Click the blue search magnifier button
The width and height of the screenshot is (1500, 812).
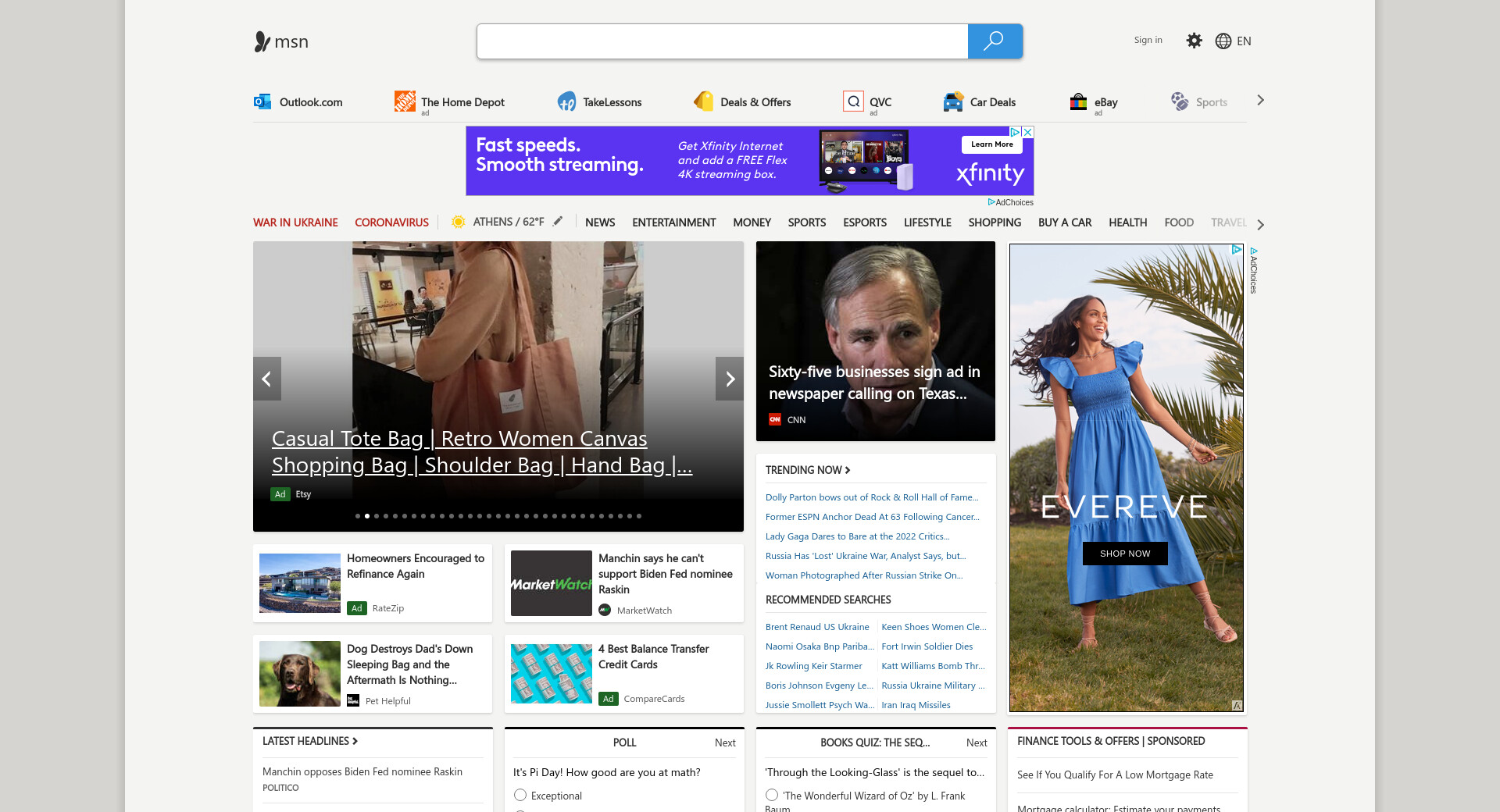[x=995, y=41]
